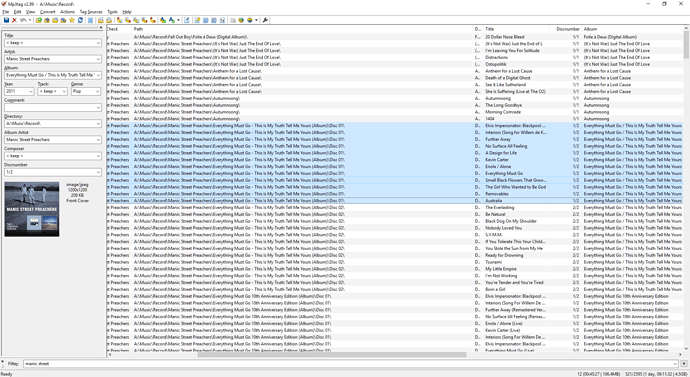
Task: Click the yellow star Favorites icon
Action: click(x=72, y=20)
